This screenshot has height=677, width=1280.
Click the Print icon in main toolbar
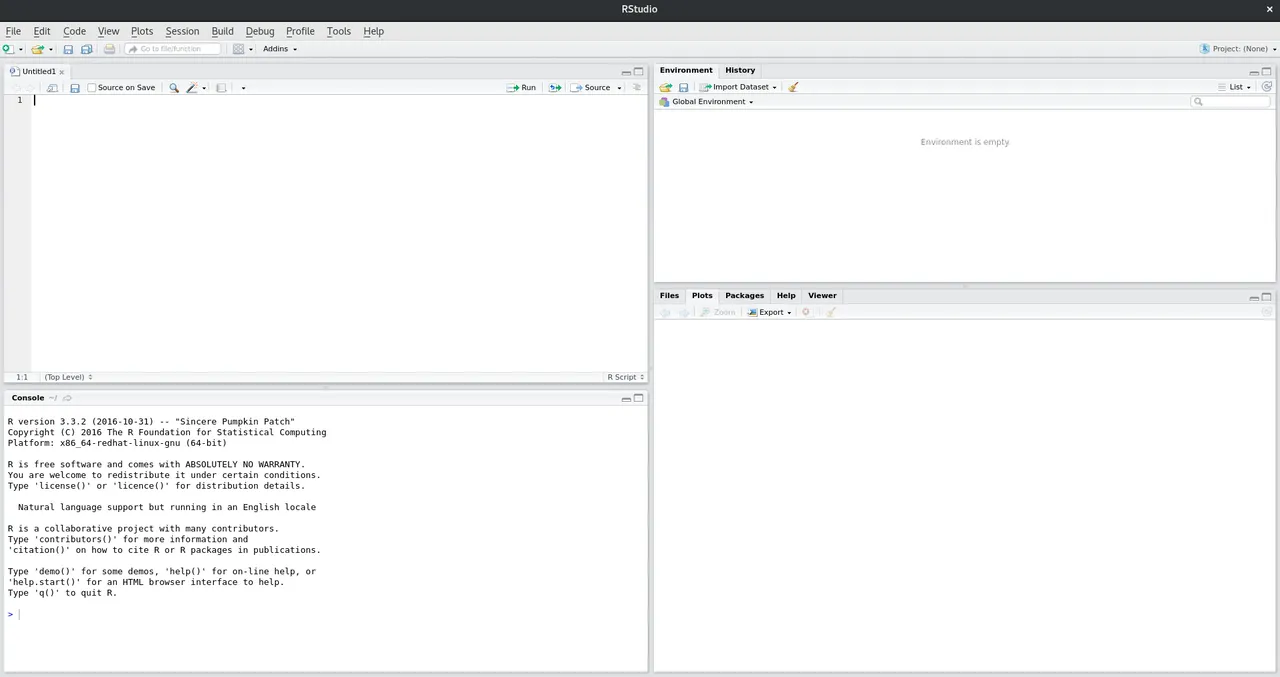click(x=109, y=49)
